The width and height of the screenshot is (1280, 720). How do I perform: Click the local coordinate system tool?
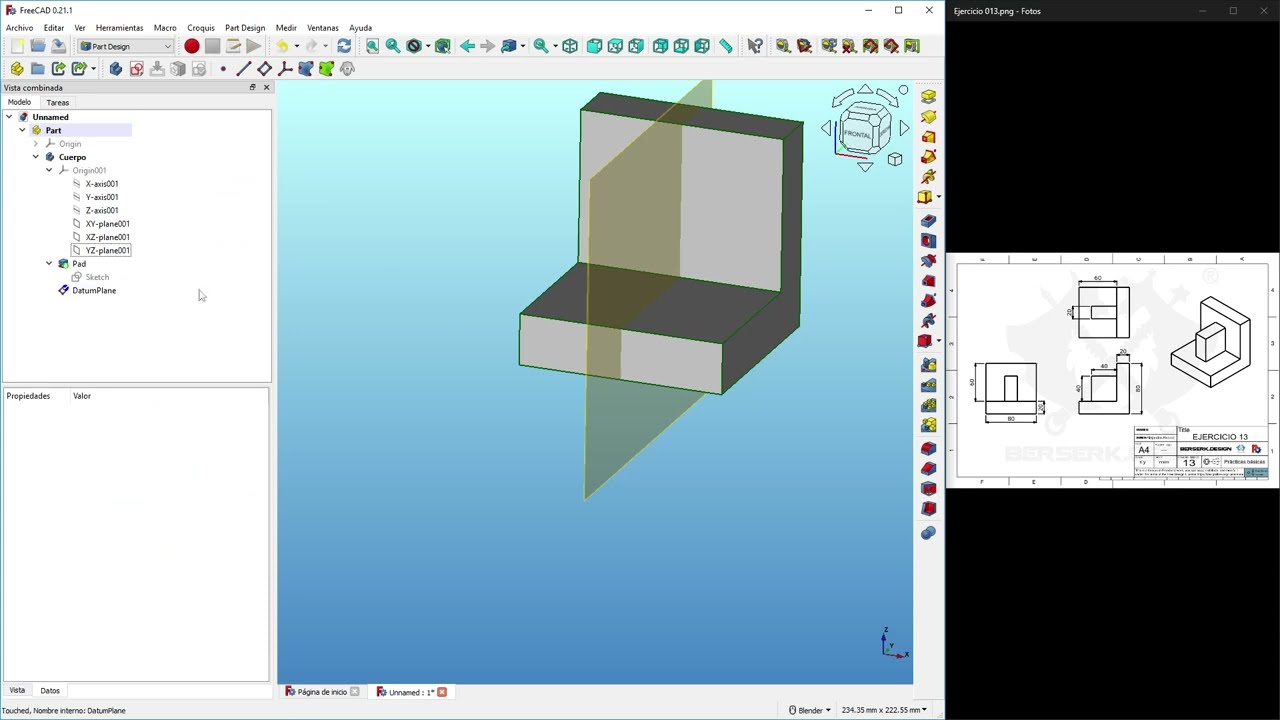pyautogui.click(x=285, y=69)
